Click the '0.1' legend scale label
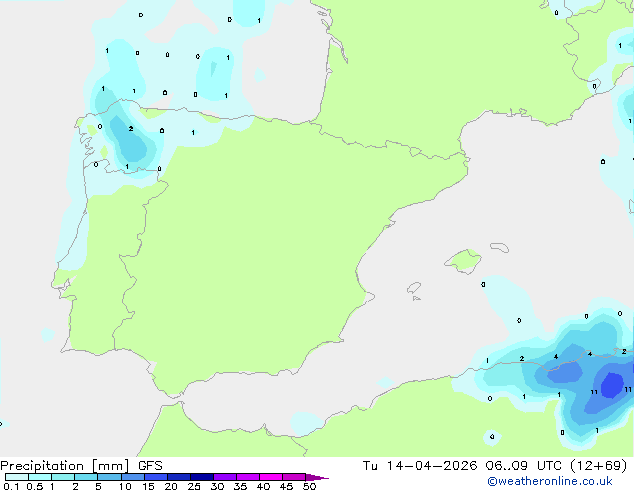The height and width of the screenshot is (490, 634). click(11, 486)
